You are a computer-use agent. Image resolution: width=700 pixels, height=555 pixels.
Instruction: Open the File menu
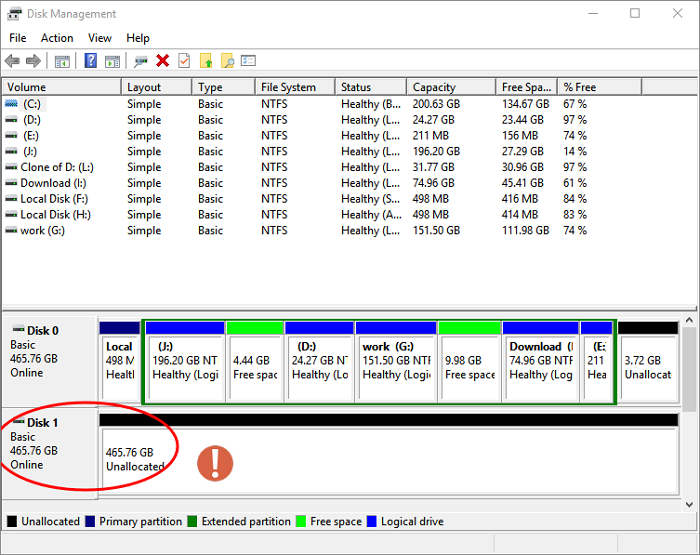[18, 38]
